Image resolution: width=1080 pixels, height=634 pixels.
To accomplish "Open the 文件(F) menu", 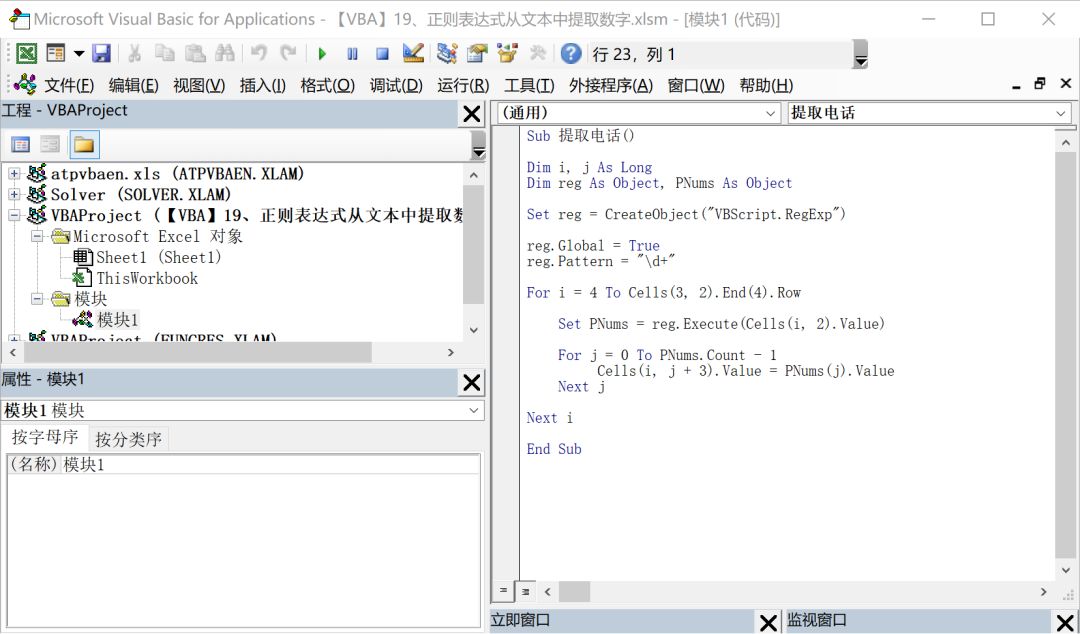I will click(69, 85).
